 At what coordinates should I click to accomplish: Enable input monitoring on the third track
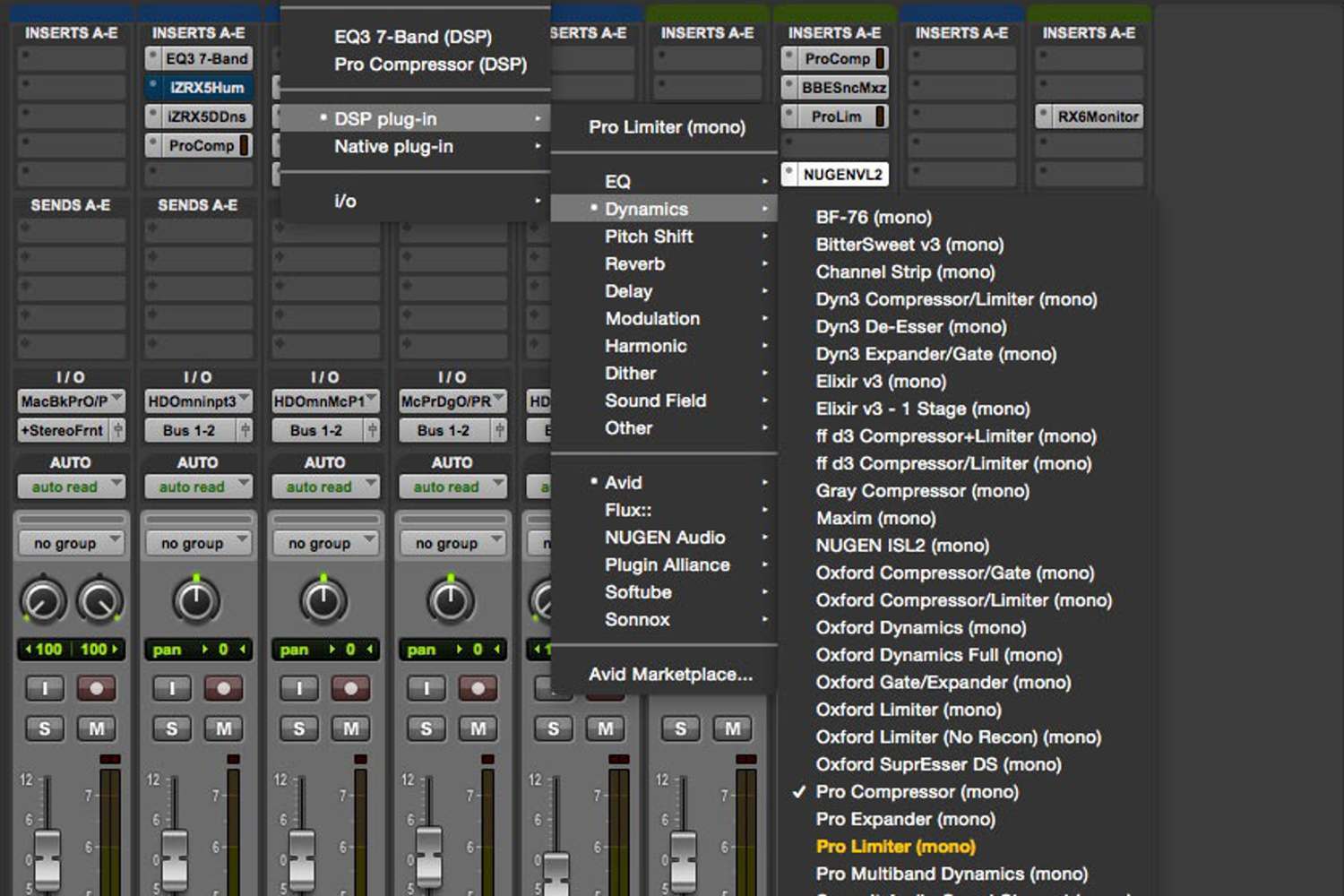299,689
